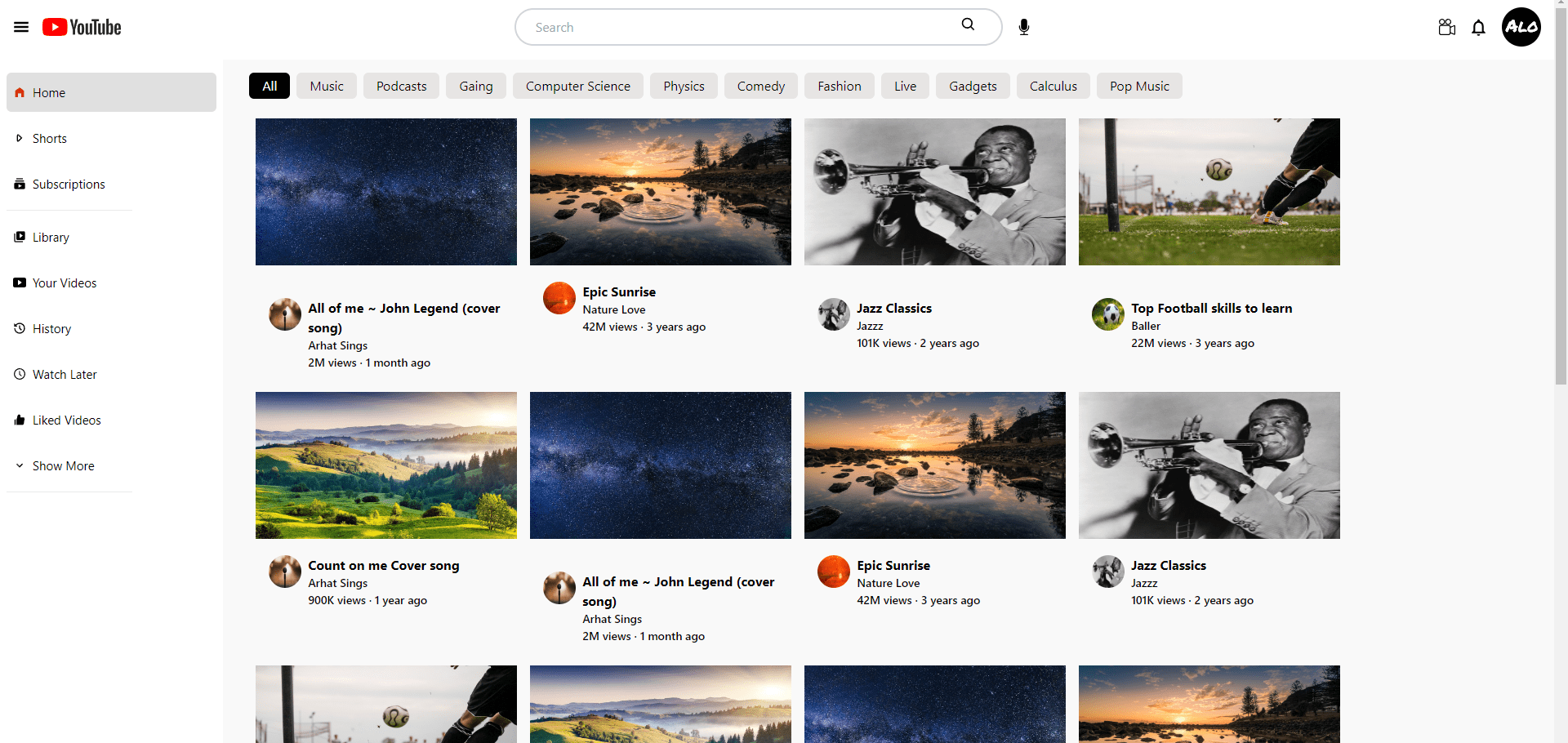Click the YouTube logo

[x=82, y=27]
